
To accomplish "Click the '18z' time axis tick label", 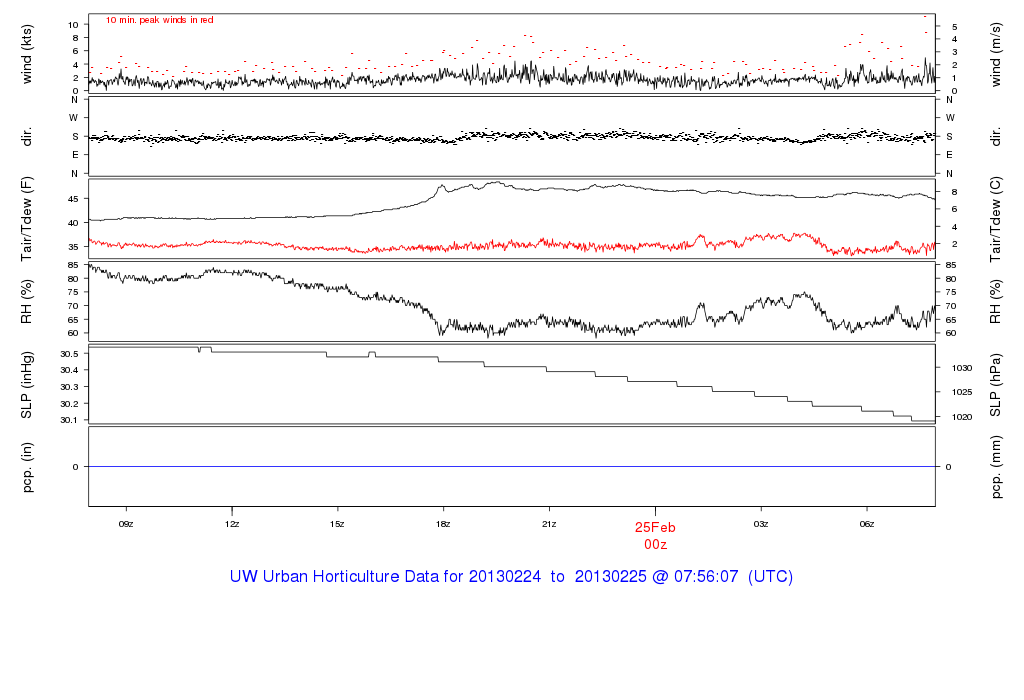I will click(x=443, y=524).
